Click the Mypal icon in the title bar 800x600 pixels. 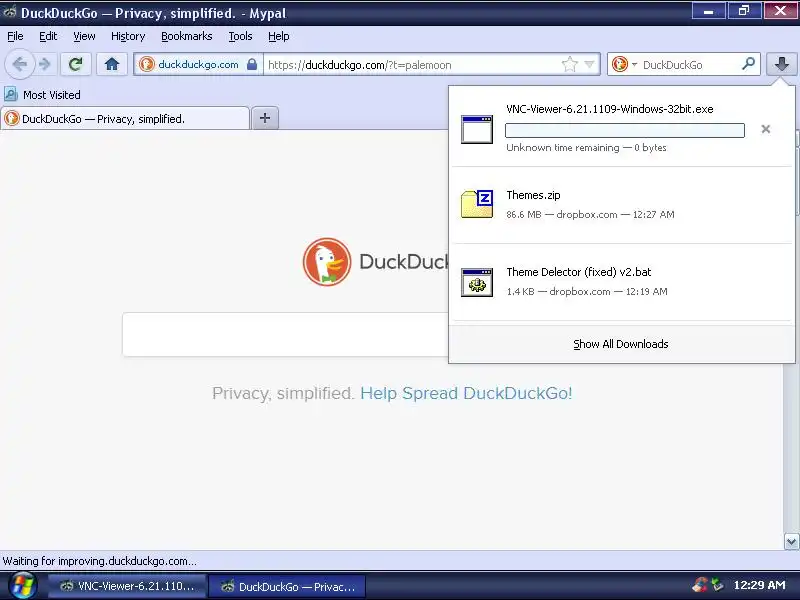[x=9, y=12]
